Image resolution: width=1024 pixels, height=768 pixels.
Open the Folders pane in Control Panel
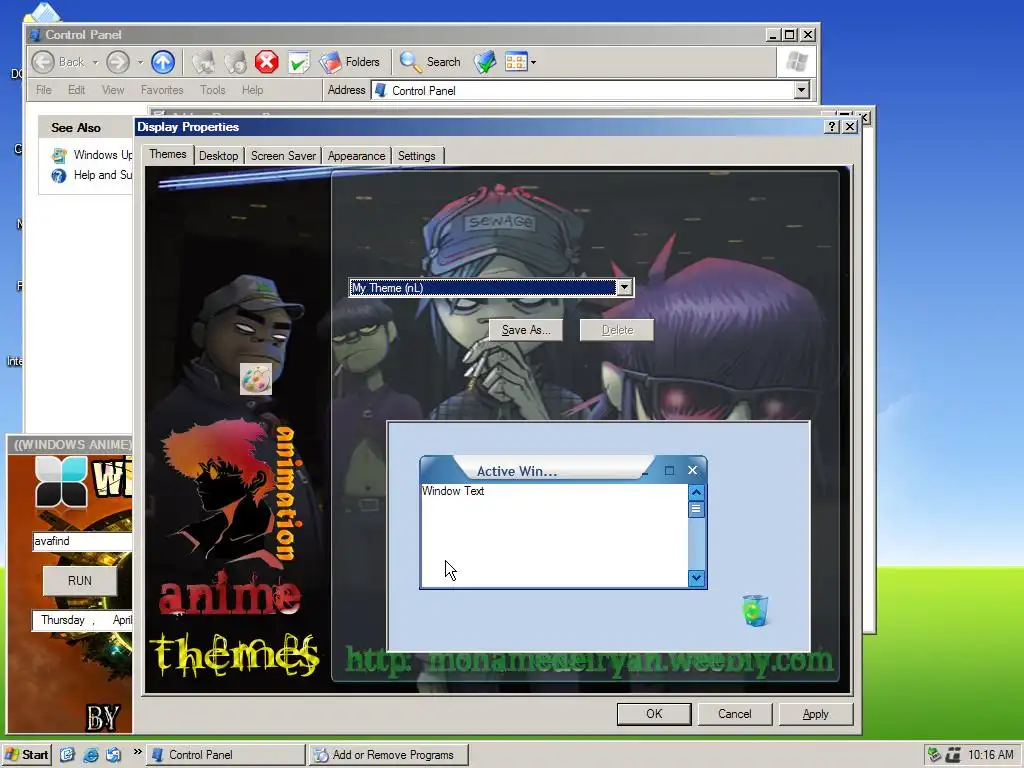[349, 62]
